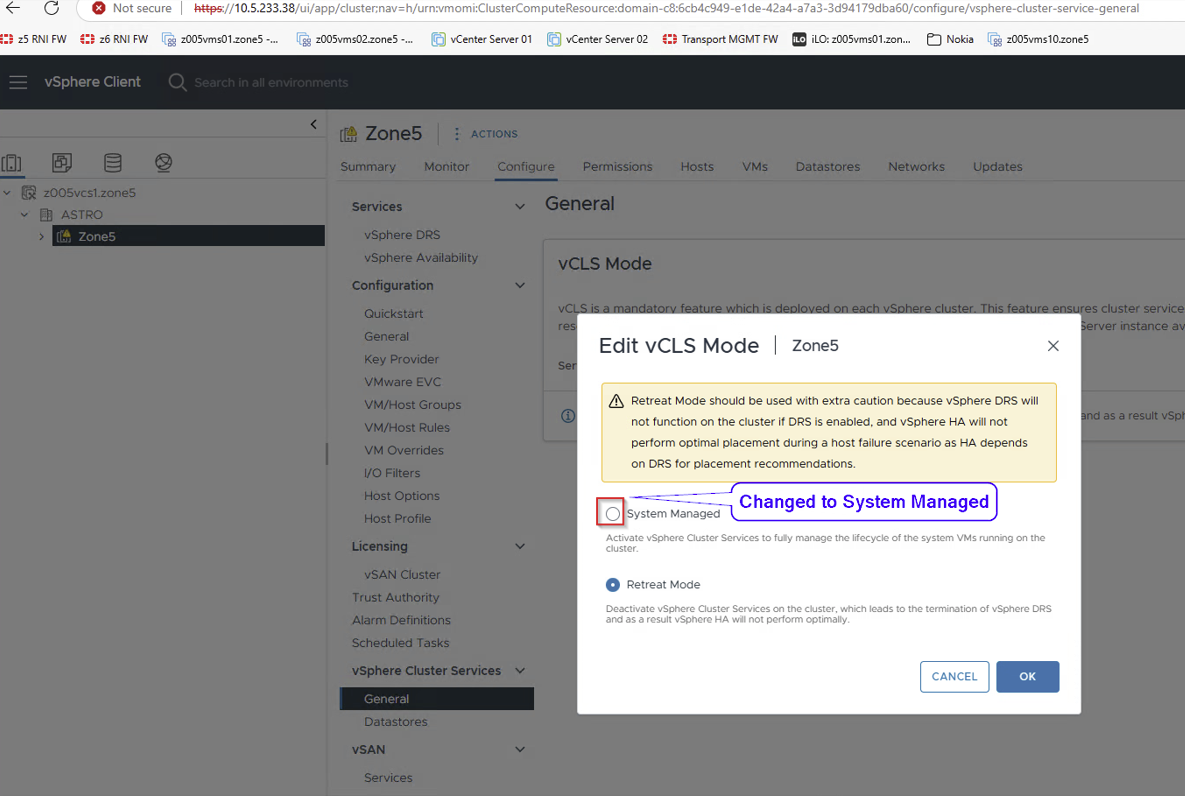Open Datastores under vSphere Cluster Services
1185x796 pixels.
(x=395, y=722)
